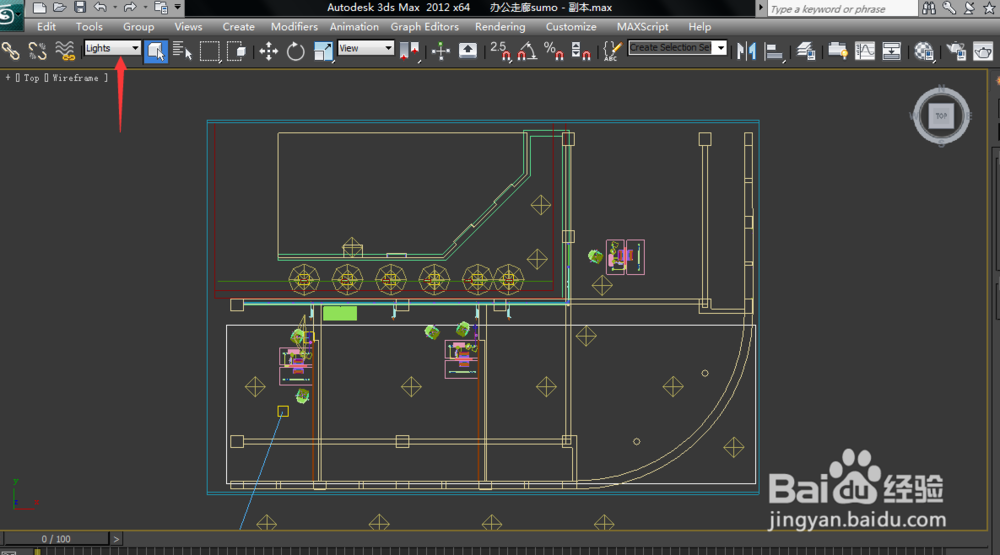This screenshot has height=555, width=1000.
Task: Expand the Create Selection Set dropdown
Action: point(719,48)
